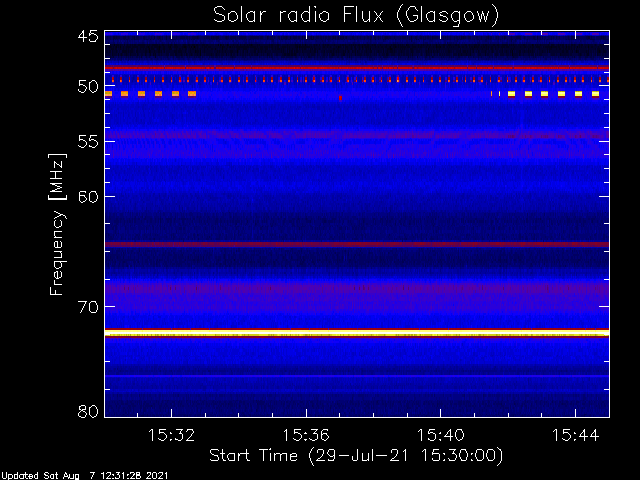The width and height of the screenshot is (640, 480).
Task: Click the 'Frequency [MHz]' axis label
Action: click(x=57, y=224)
